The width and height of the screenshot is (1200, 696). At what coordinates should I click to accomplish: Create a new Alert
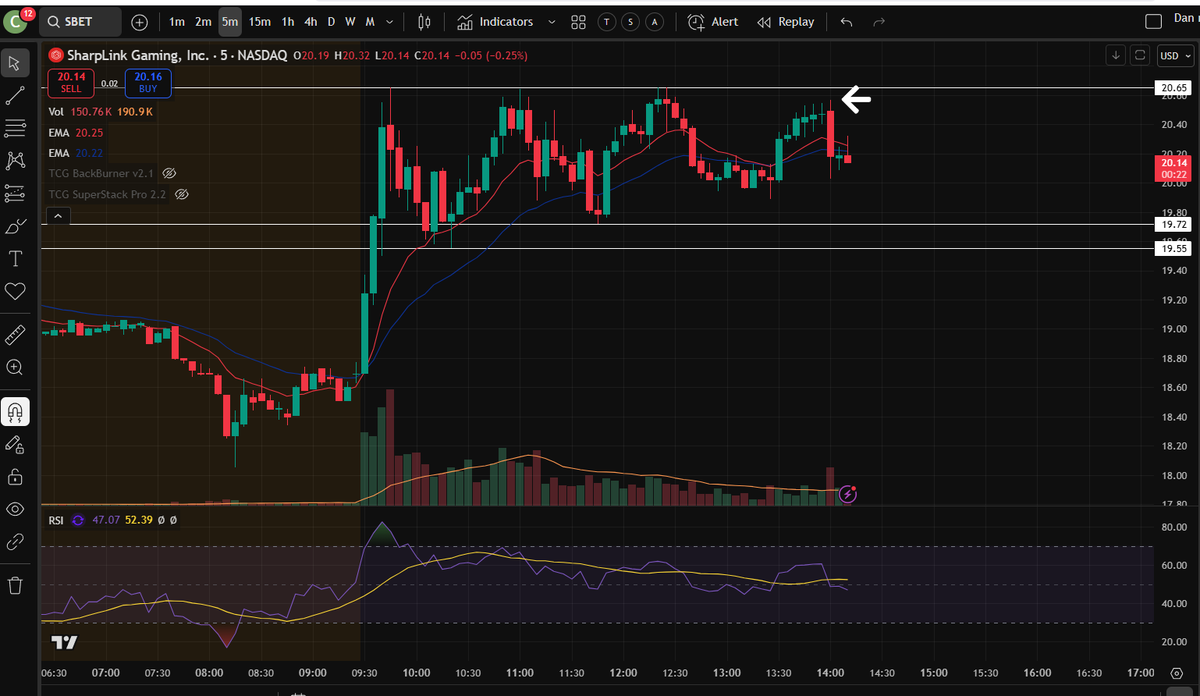[713, 21]
